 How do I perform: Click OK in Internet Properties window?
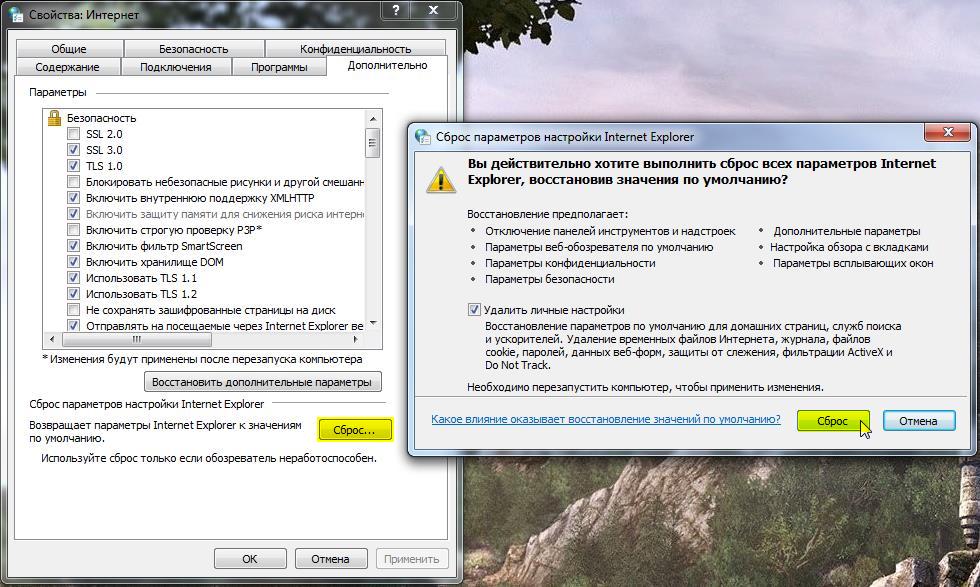[x=249, y=559]
